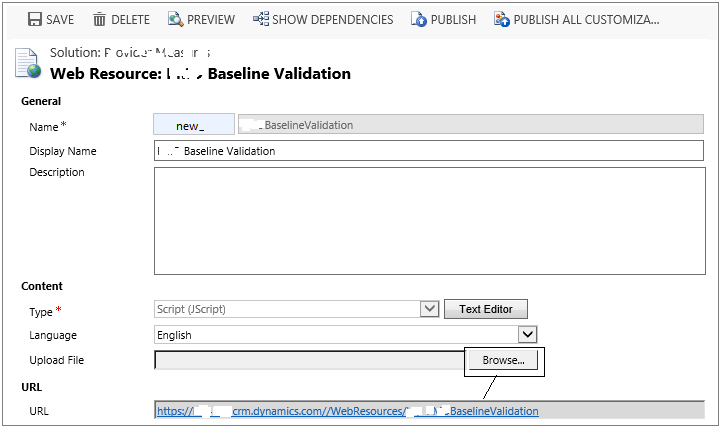The width and height of the screenshot is (723, 431).
Task: Expand the Type dropdown arrow
Action: click(x=429, y=309)
